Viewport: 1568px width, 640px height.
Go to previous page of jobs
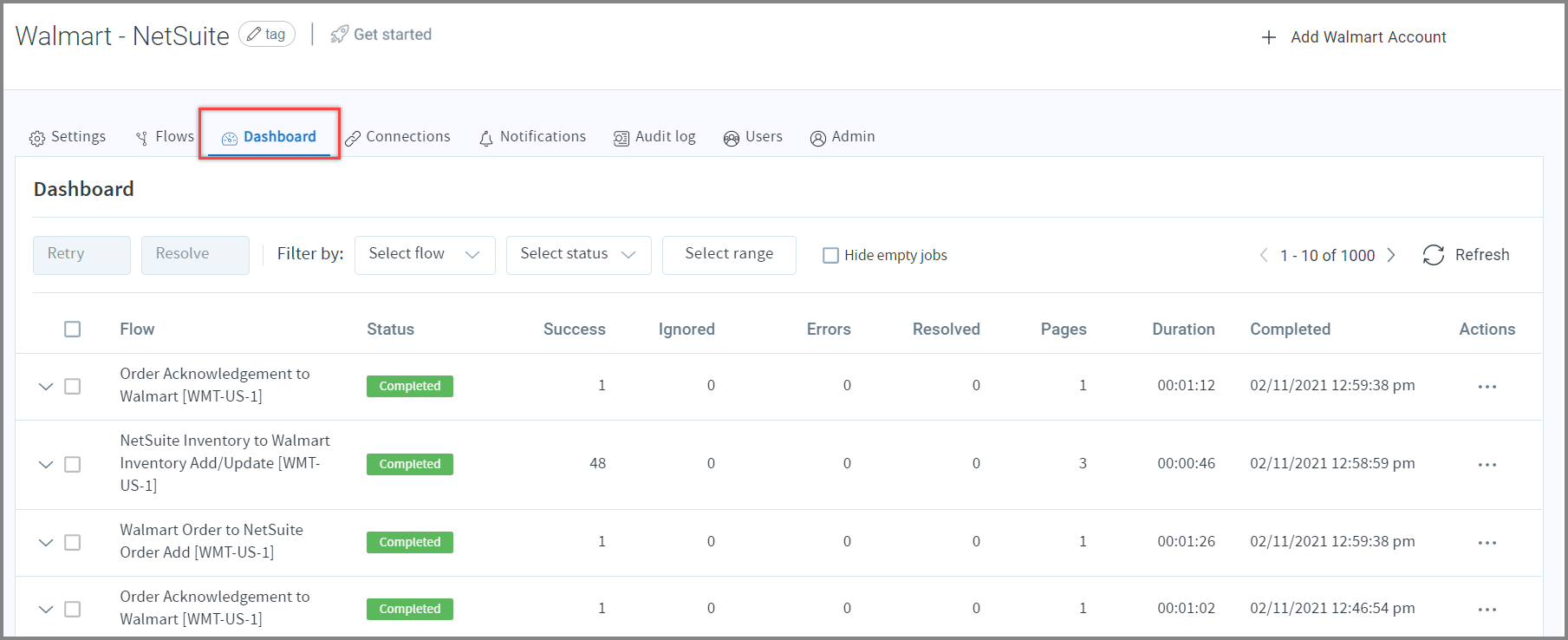1264,255
